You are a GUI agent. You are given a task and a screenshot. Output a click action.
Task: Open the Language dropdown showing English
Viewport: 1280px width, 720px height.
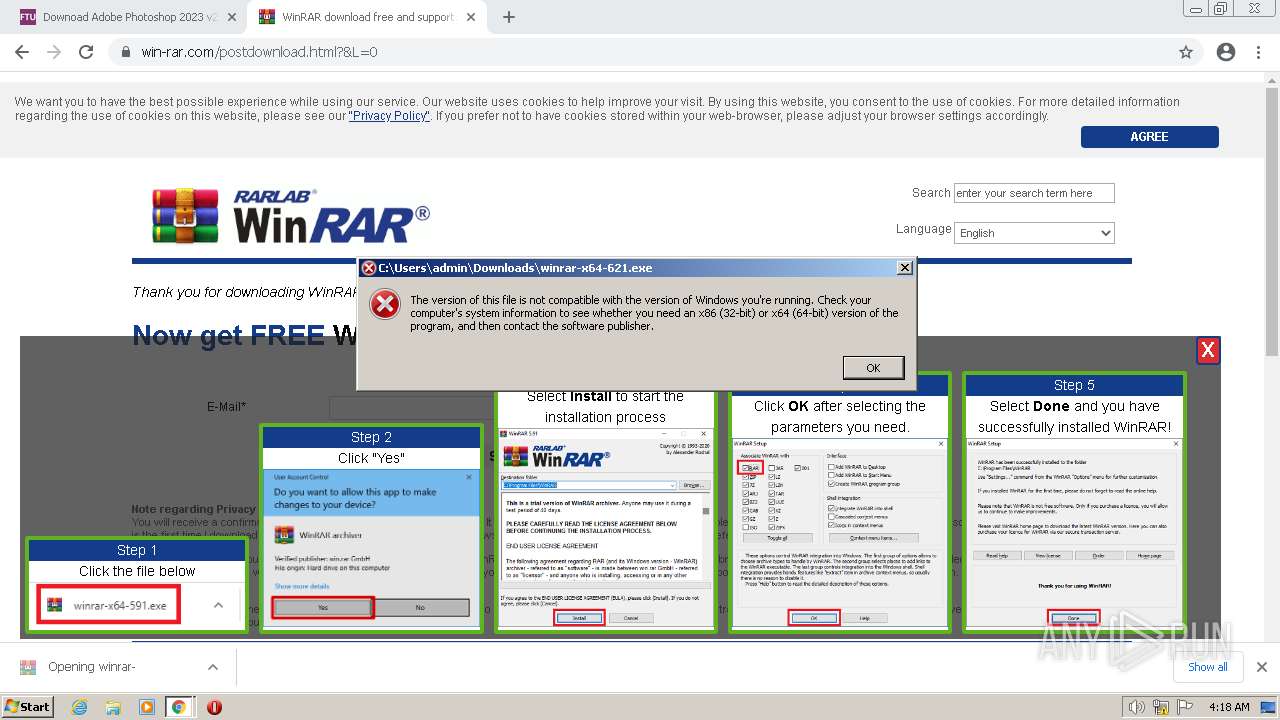[x=1034, y=232]
